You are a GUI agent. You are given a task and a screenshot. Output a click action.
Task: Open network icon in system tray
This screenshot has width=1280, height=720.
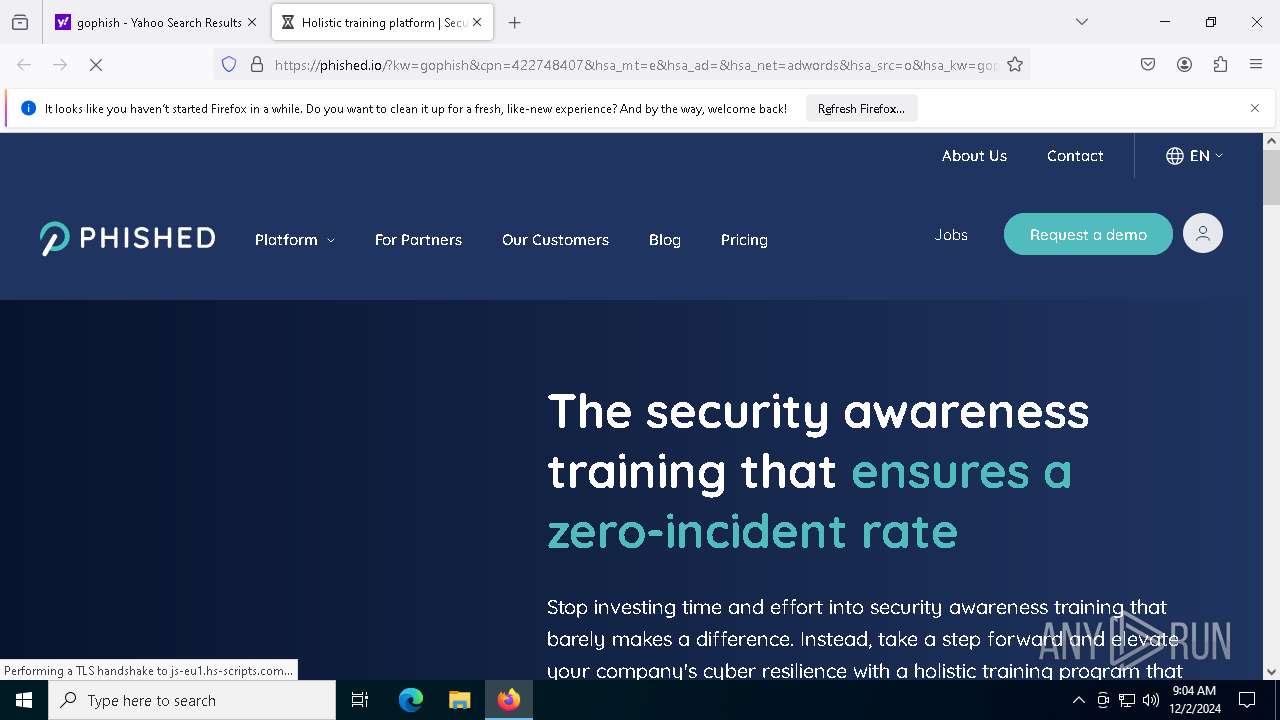[1127, 700]
